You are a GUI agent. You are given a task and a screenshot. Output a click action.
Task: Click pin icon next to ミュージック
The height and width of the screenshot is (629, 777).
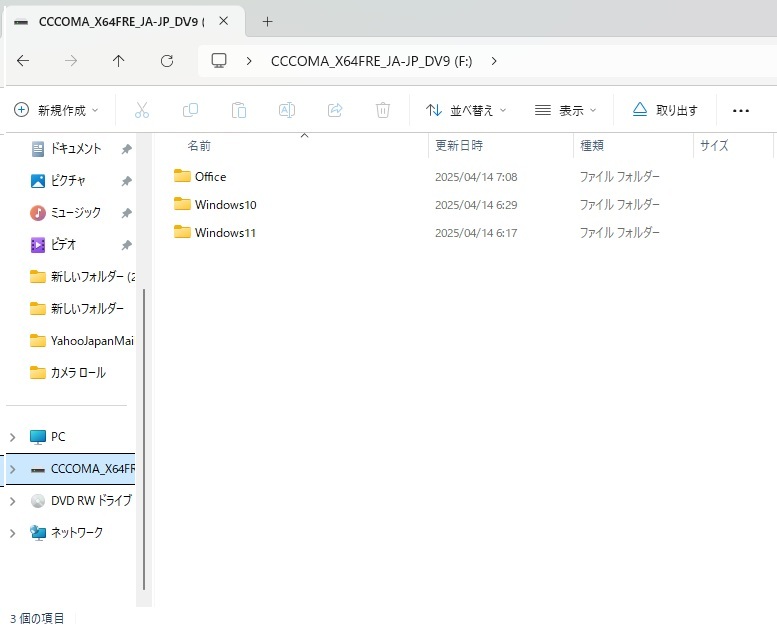pos(126,213)
